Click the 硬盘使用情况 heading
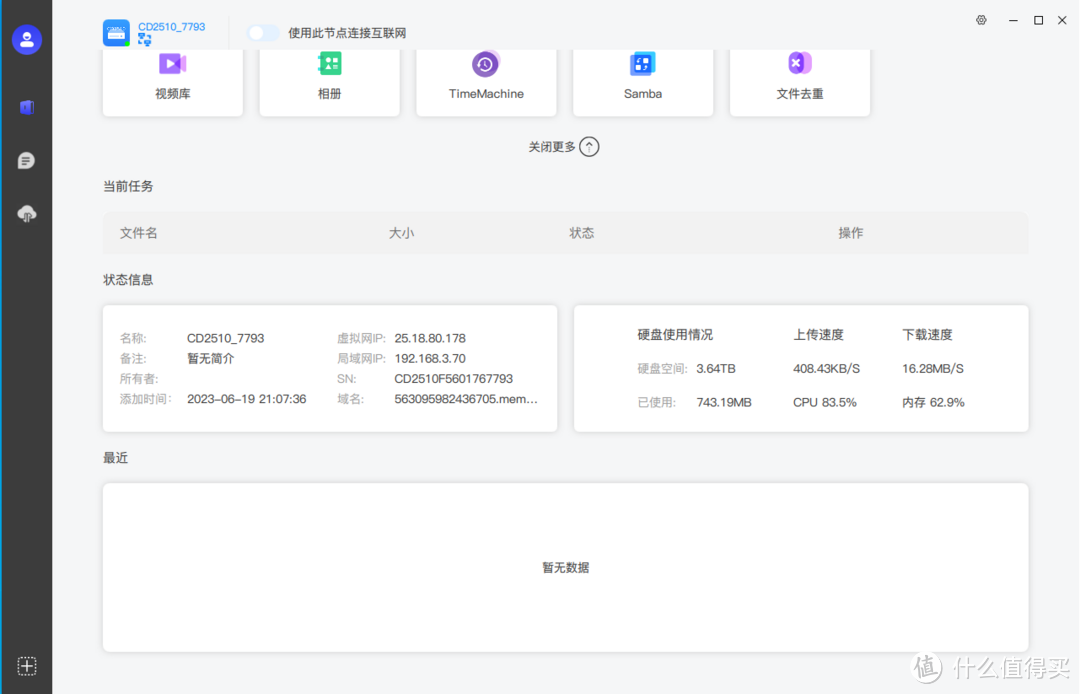The width and height of the screenshot is (1080, 694). [675, 335]
